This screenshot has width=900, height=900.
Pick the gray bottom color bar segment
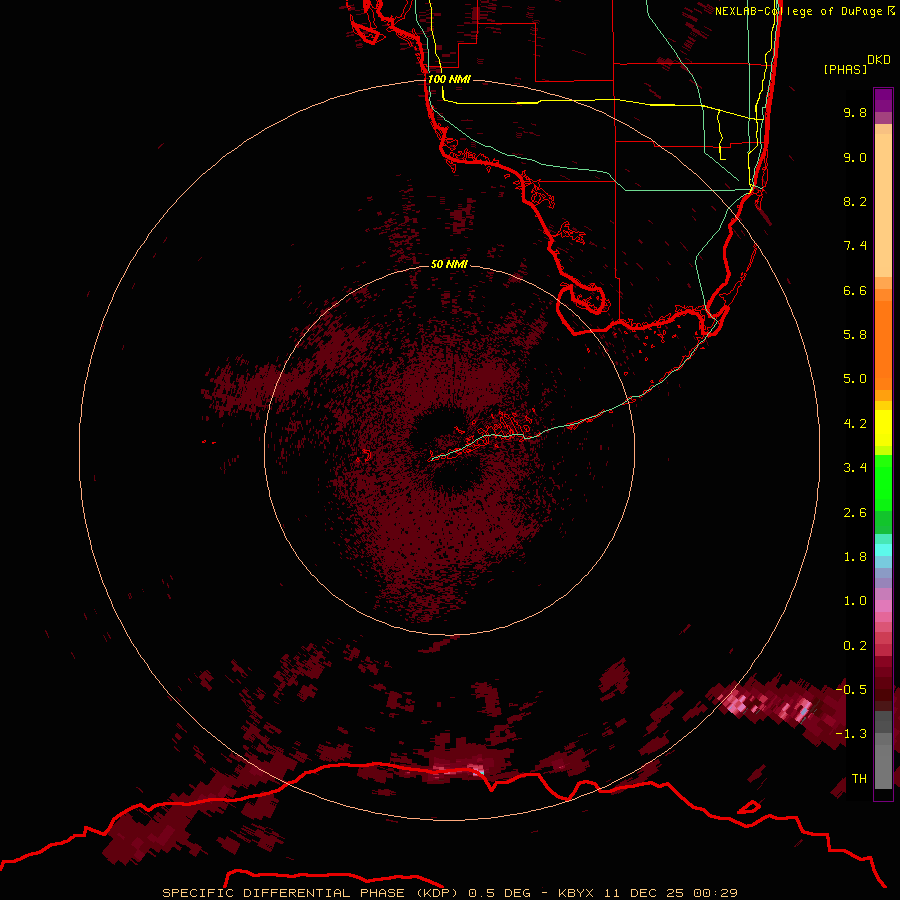(883, 769)
